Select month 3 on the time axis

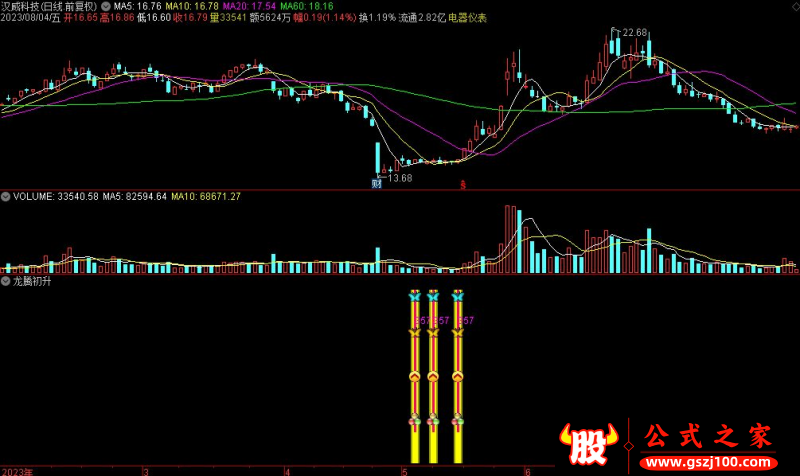point(146,471)
